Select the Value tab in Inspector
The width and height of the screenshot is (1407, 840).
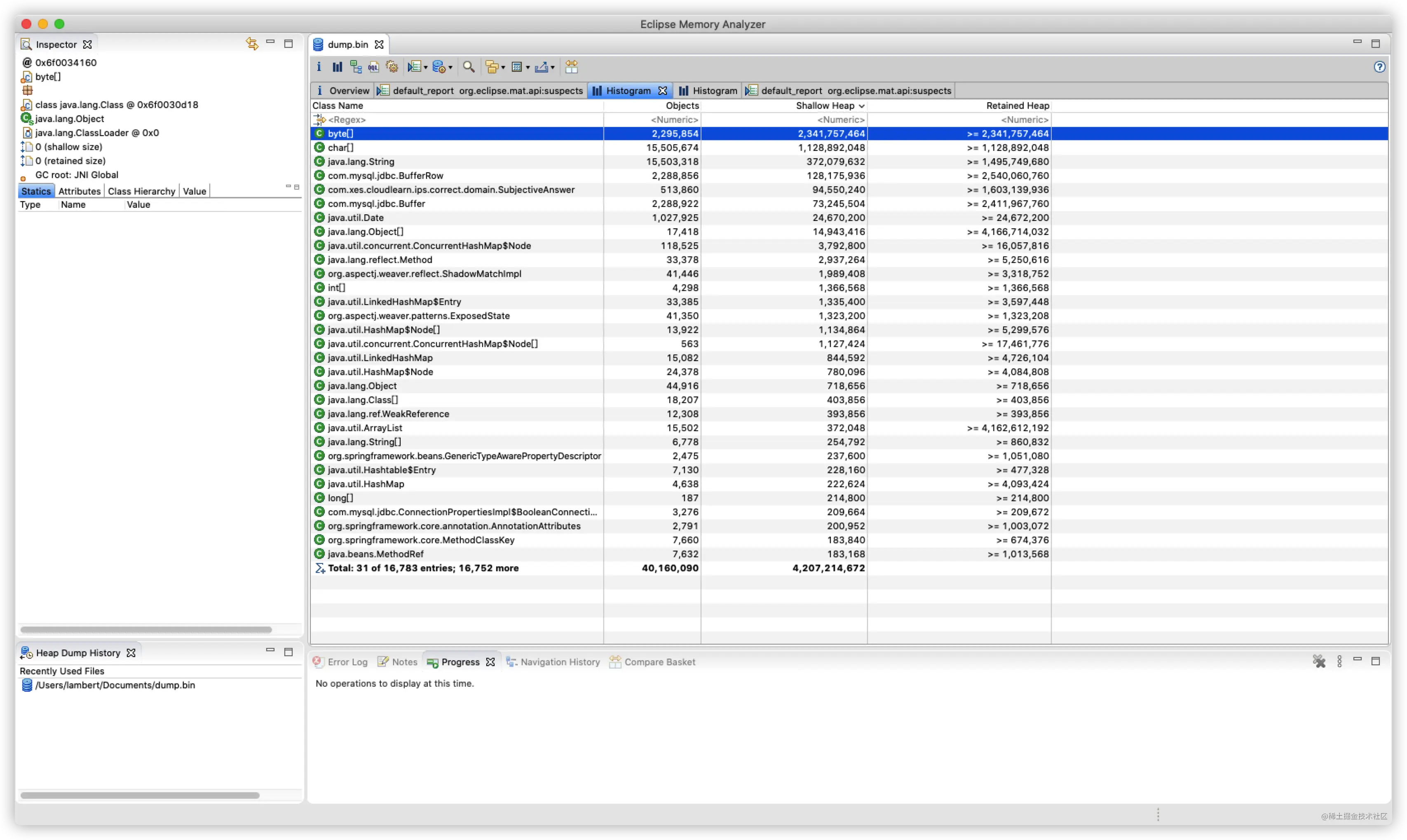click(x=194, y=191)
